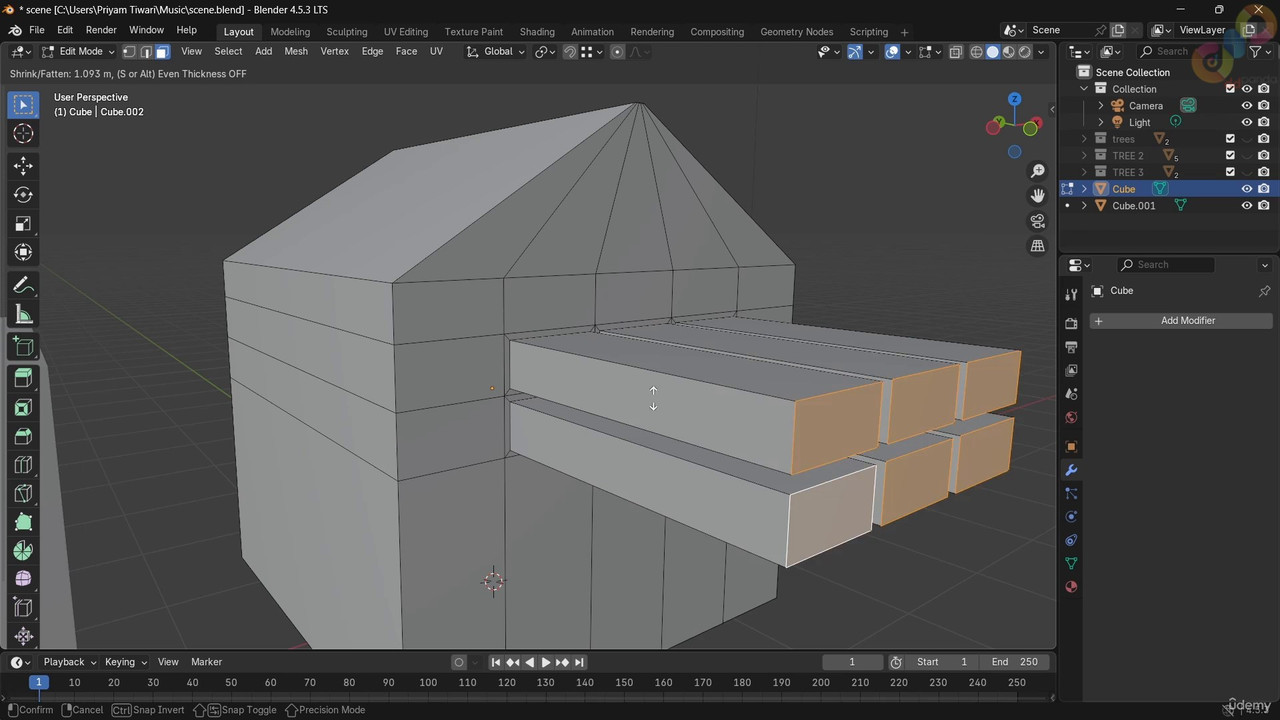Switch to the Modeling workspace tab
Viewport: 1280px width, 720px height.
tap(290, 32)
